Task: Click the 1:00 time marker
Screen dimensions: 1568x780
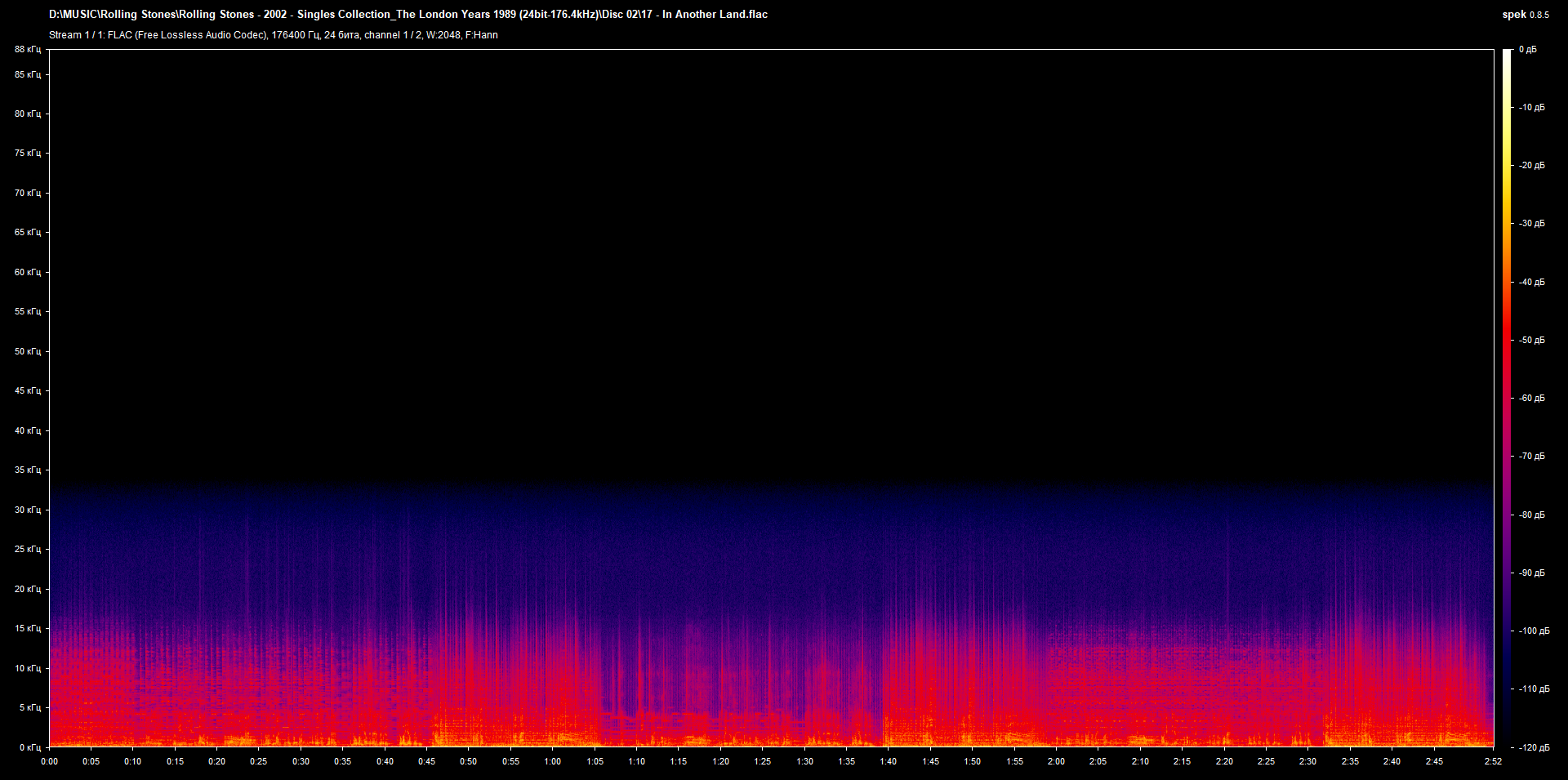Action: coord(553,760)
